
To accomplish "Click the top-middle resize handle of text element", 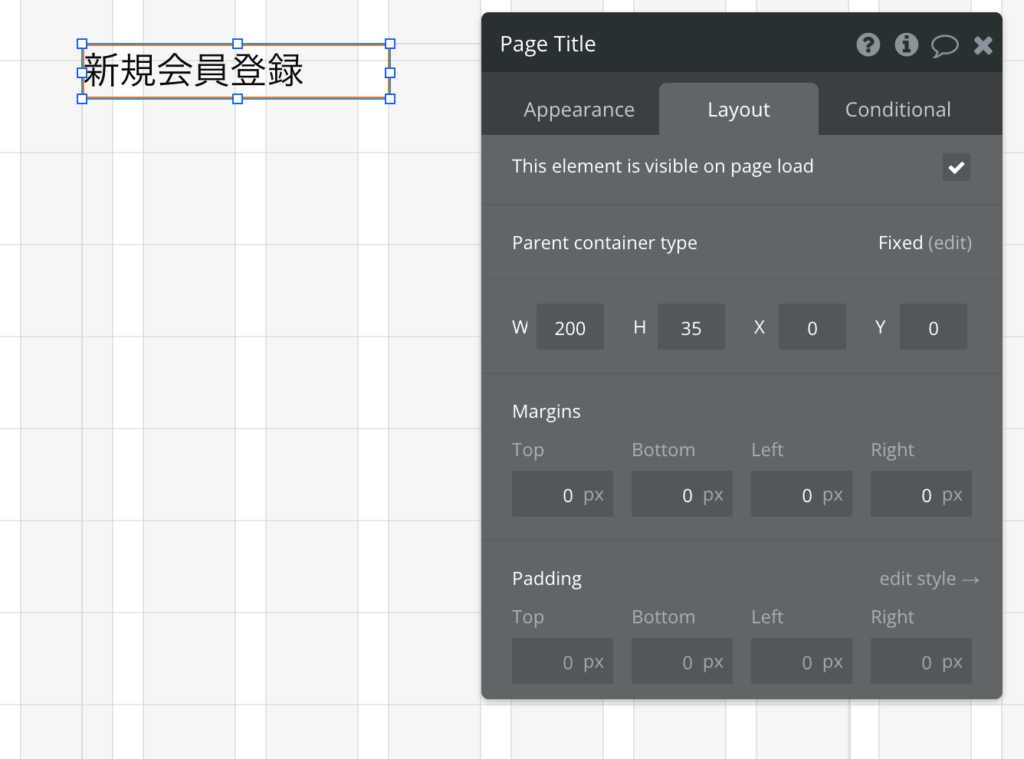I will [238, 44].
